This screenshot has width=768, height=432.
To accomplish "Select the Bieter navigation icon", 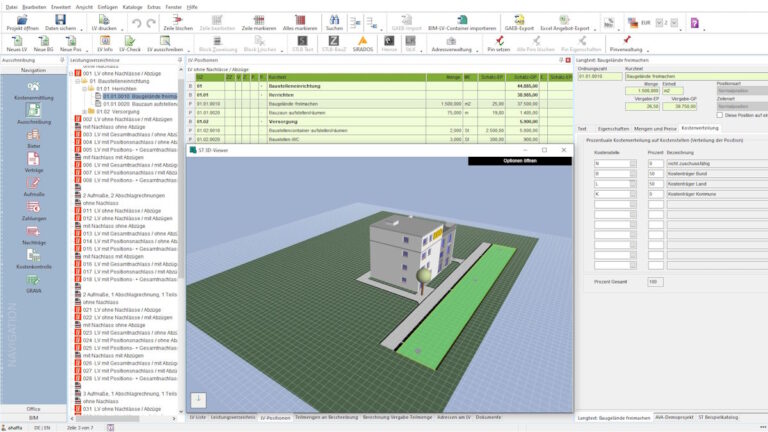I will click(x=33, y=148).
